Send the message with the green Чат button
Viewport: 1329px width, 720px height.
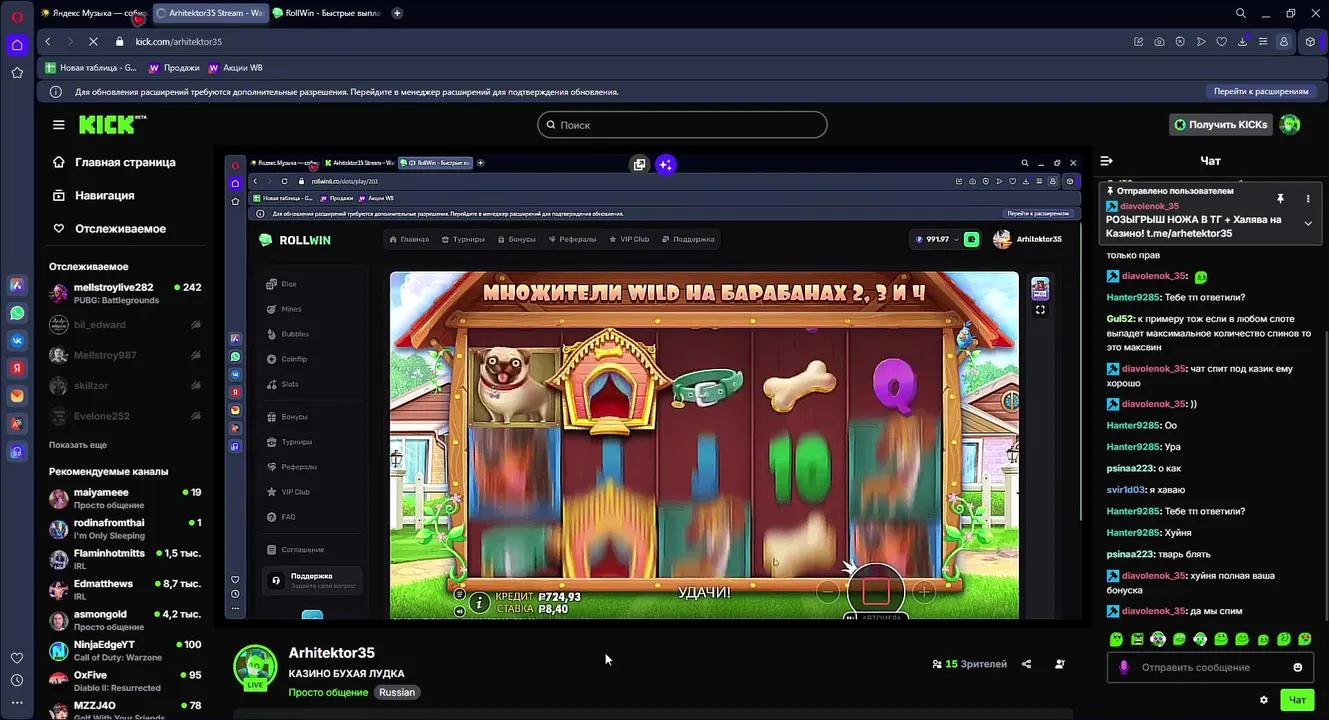click(1297, 700)
